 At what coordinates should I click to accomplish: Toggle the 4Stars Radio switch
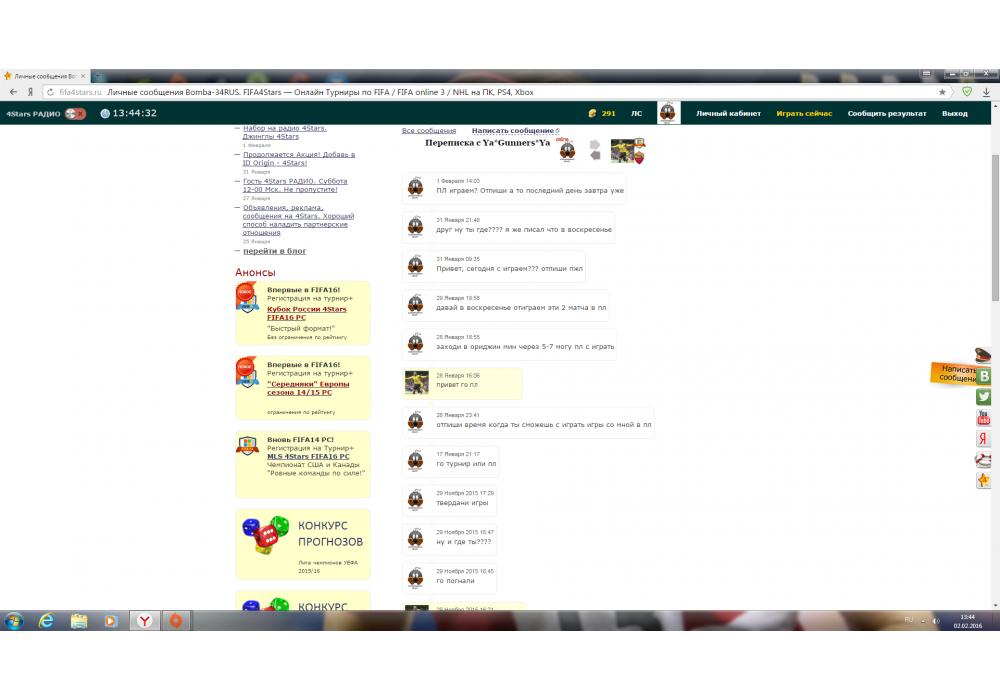tap(75, 113)
